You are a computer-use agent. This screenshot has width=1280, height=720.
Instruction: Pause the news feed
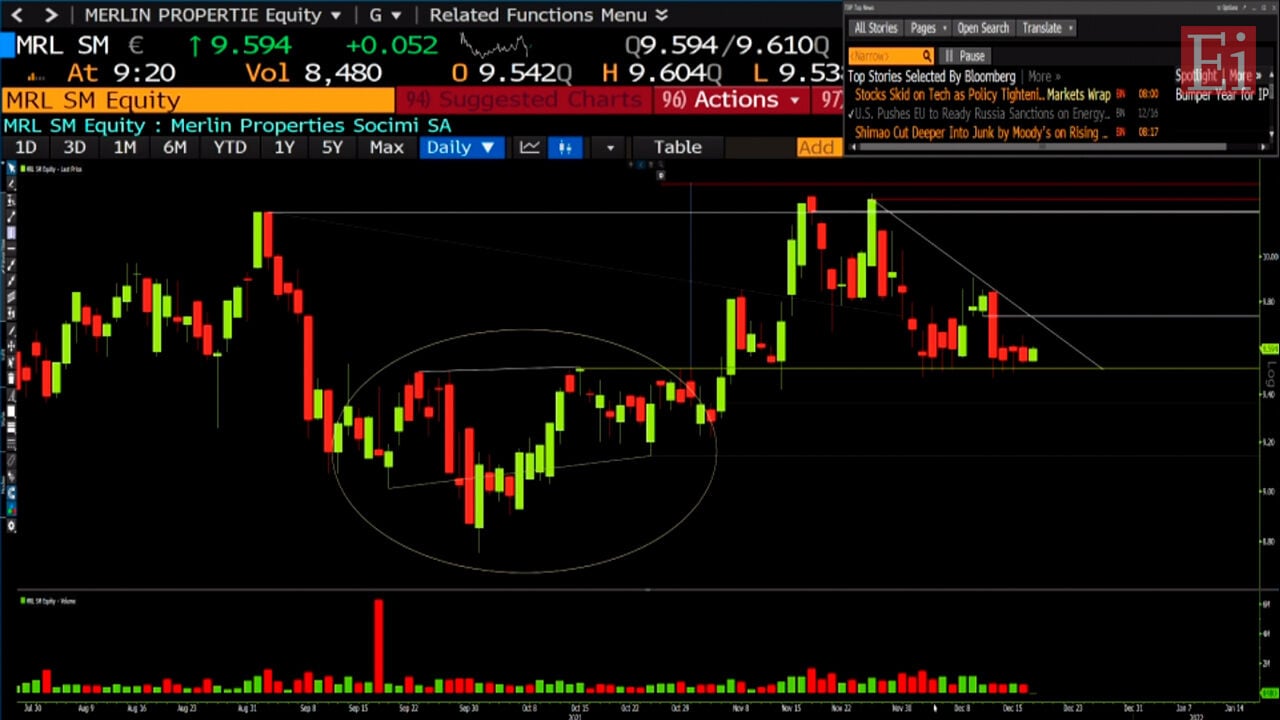pos(965,56)
